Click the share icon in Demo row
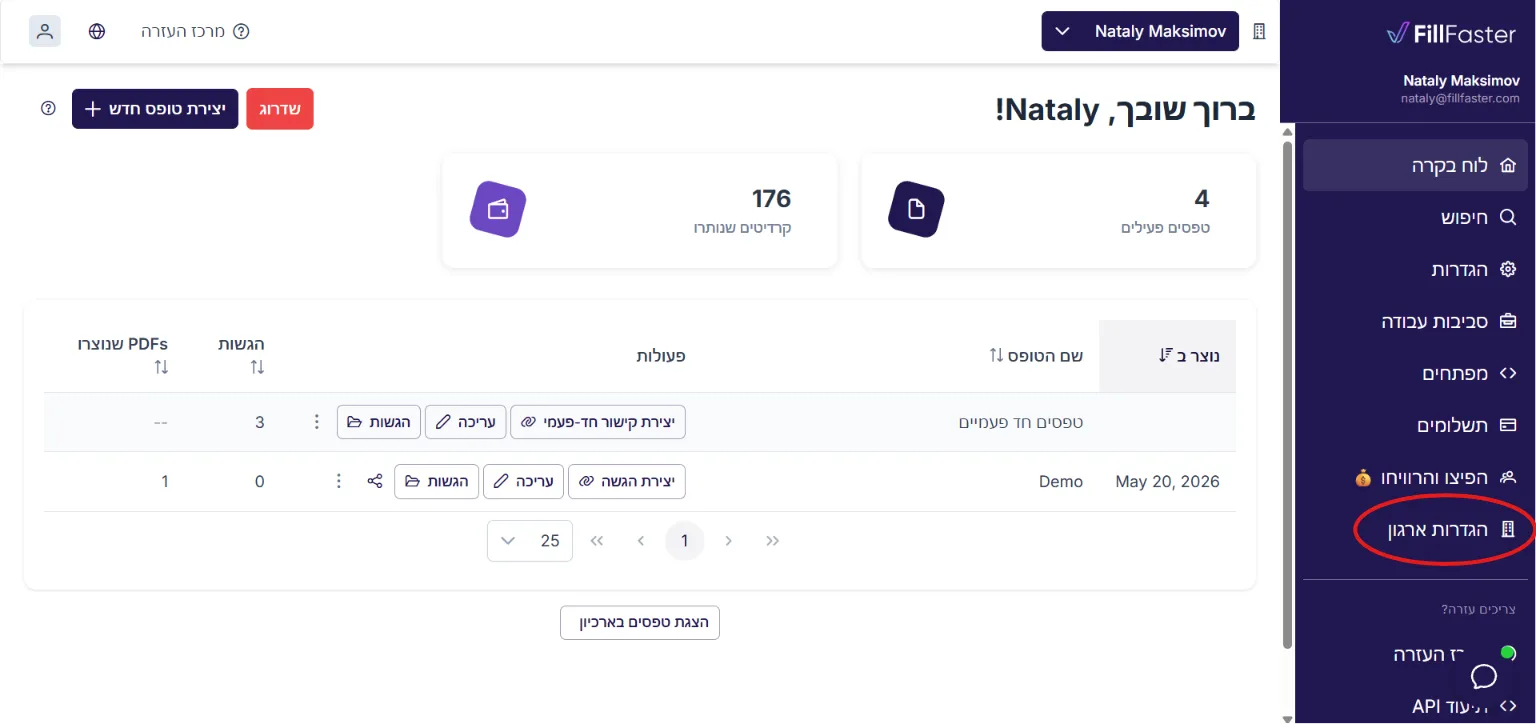1536x724 pixels. [375, 481]
